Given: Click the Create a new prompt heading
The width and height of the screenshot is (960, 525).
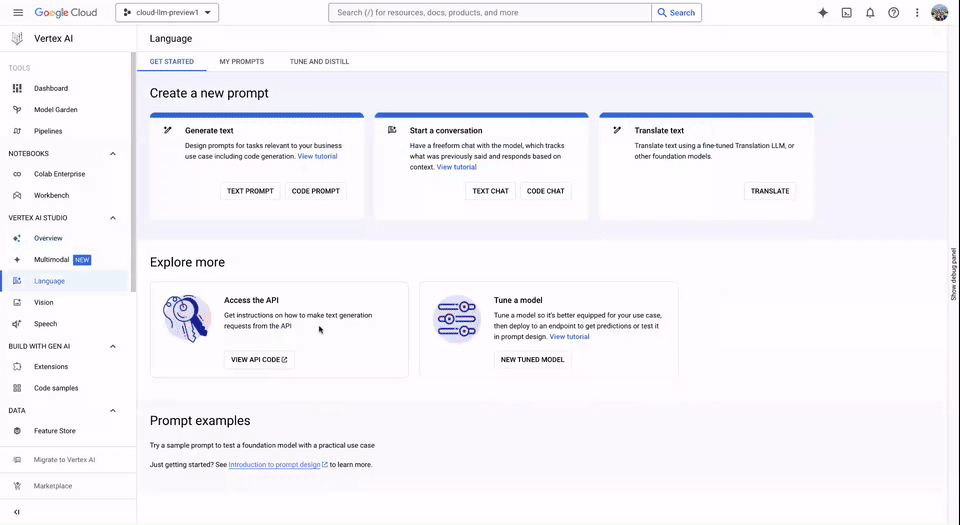Looking at the screenshot, I should tap(209, 93).
